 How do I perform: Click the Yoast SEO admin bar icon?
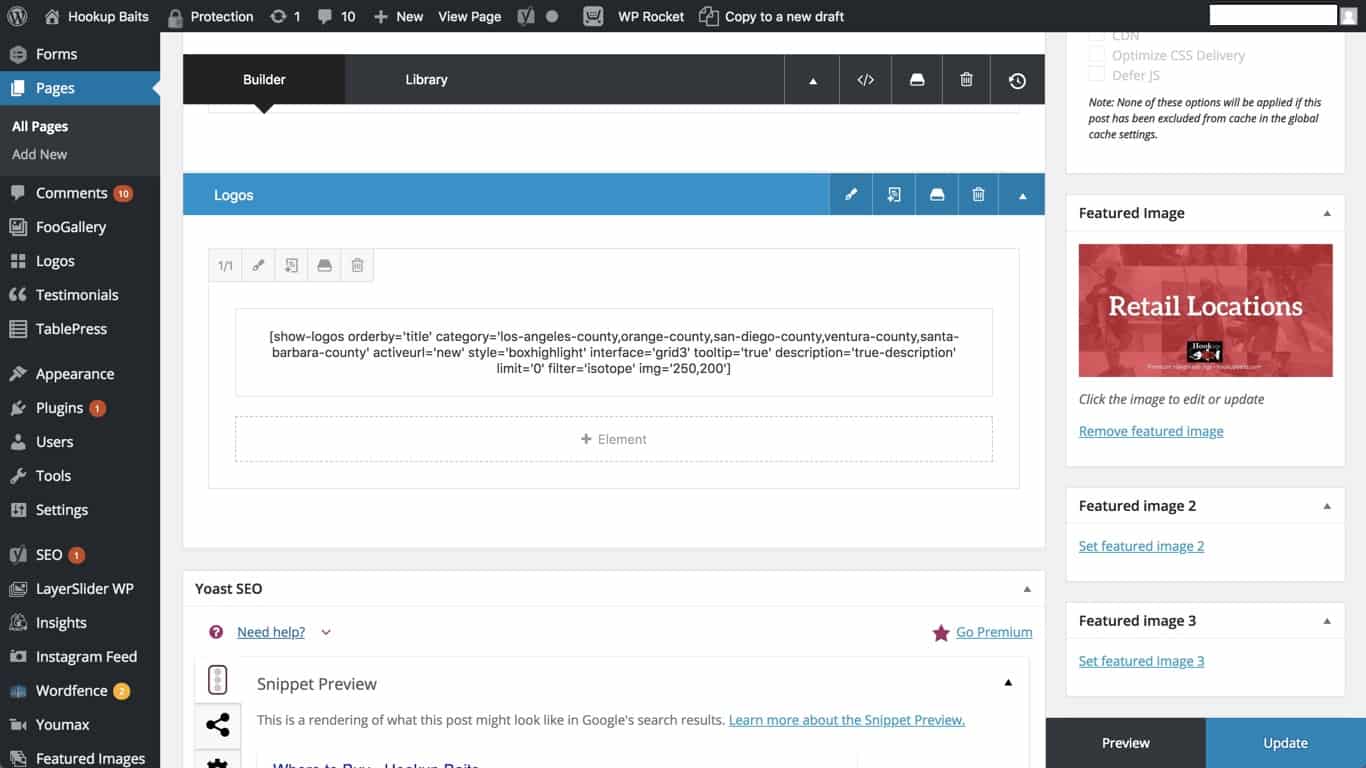coord(526,16)
